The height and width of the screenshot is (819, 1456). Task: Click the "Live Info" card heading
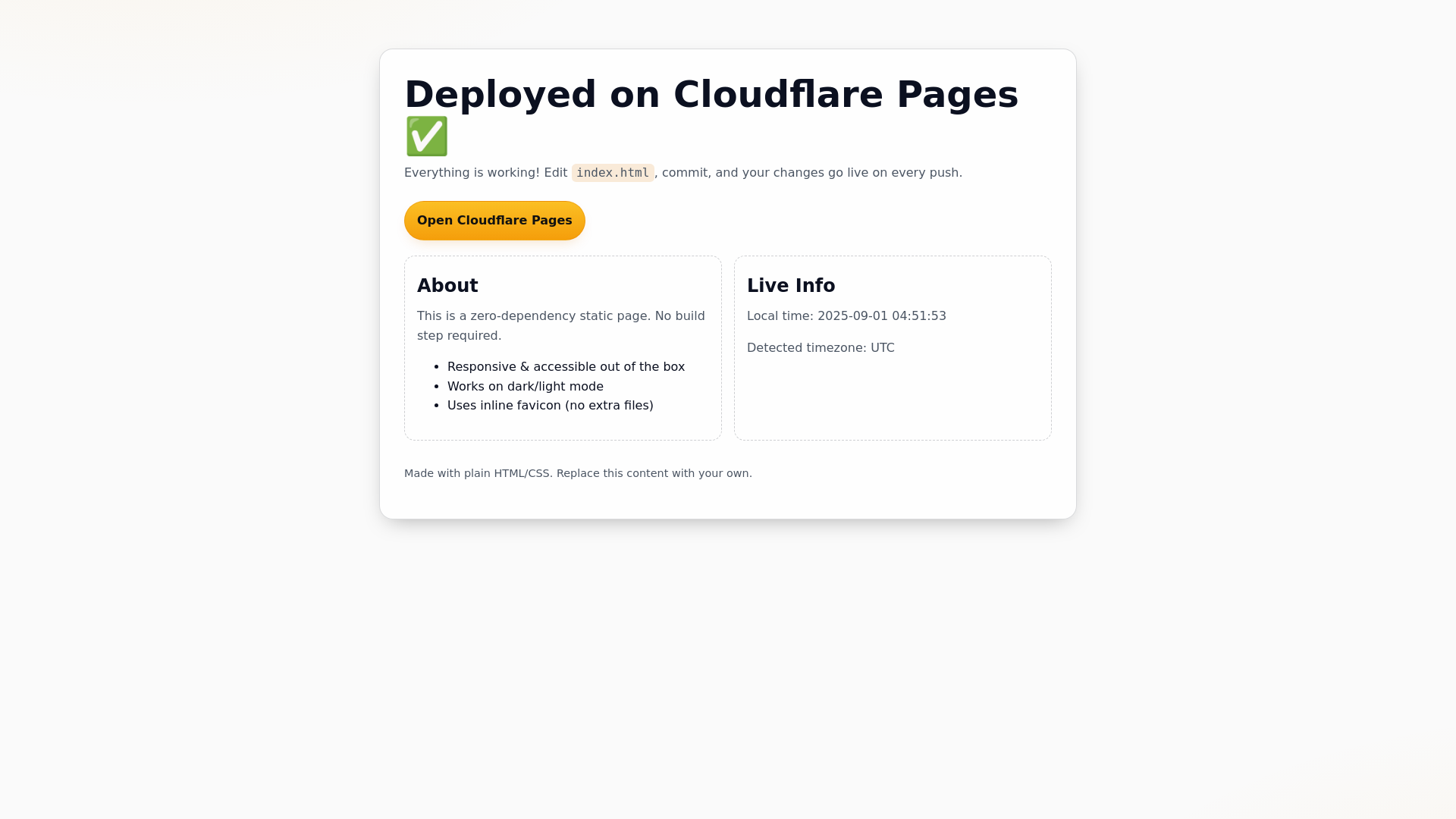click(x=791, y=286)
